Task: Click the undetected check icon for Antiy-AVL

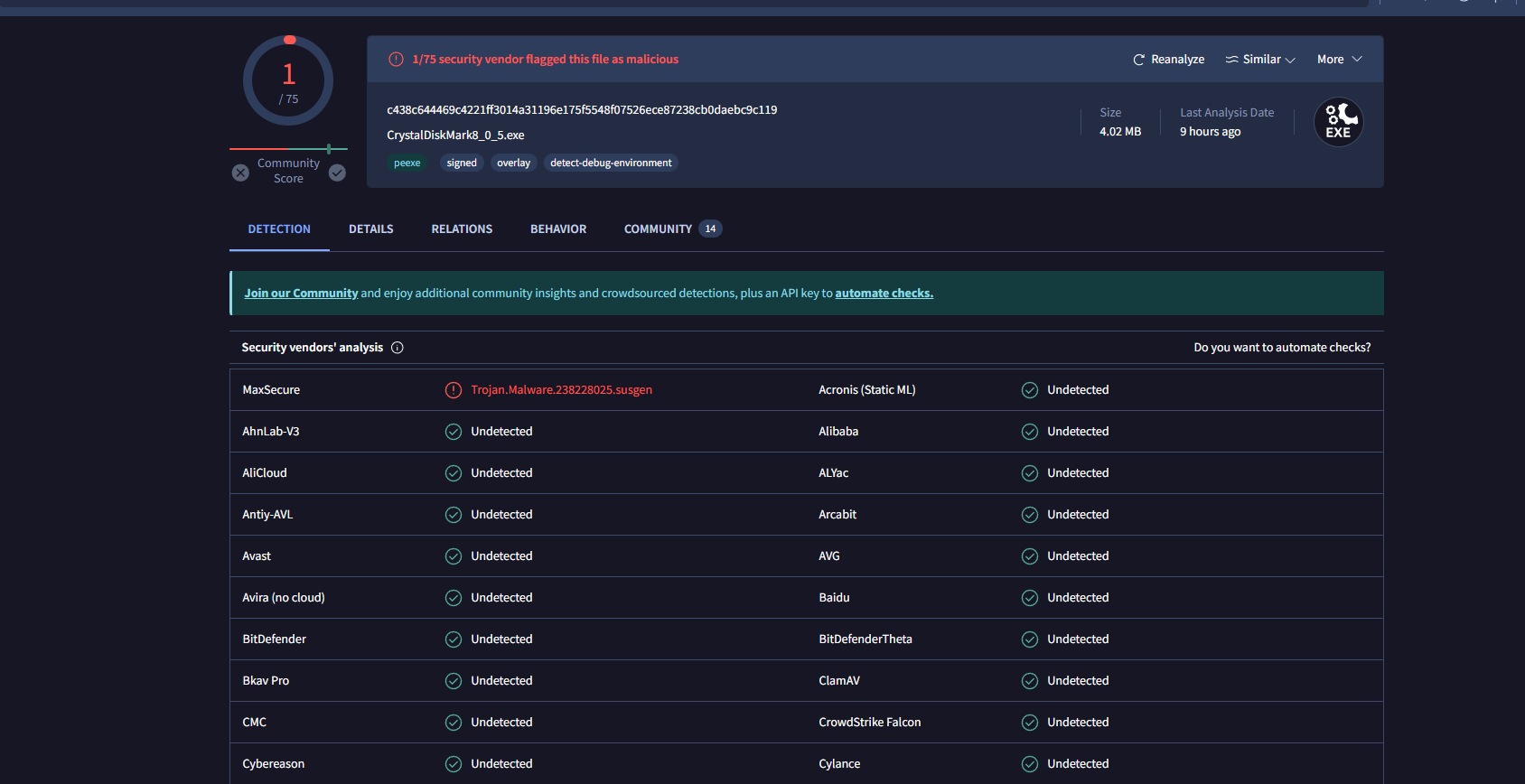Action: coord(454,515)
